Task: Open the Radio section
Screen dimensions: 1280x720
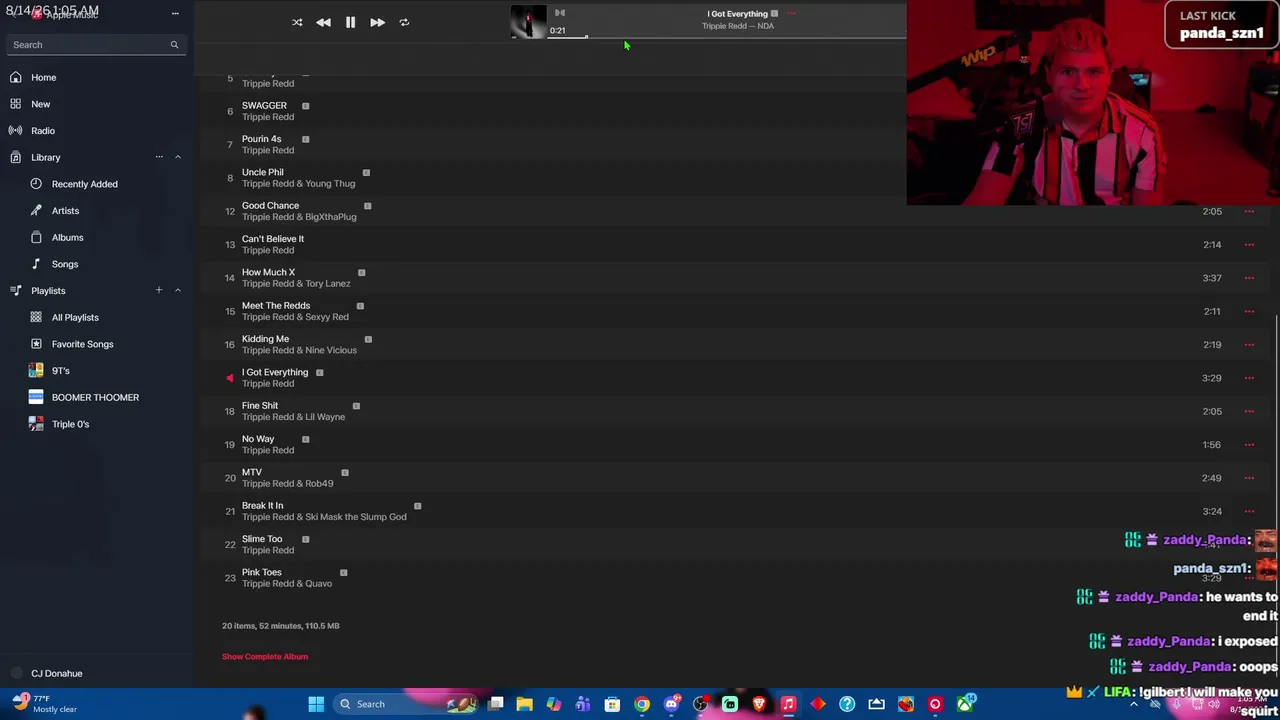Action: (42, 131)
